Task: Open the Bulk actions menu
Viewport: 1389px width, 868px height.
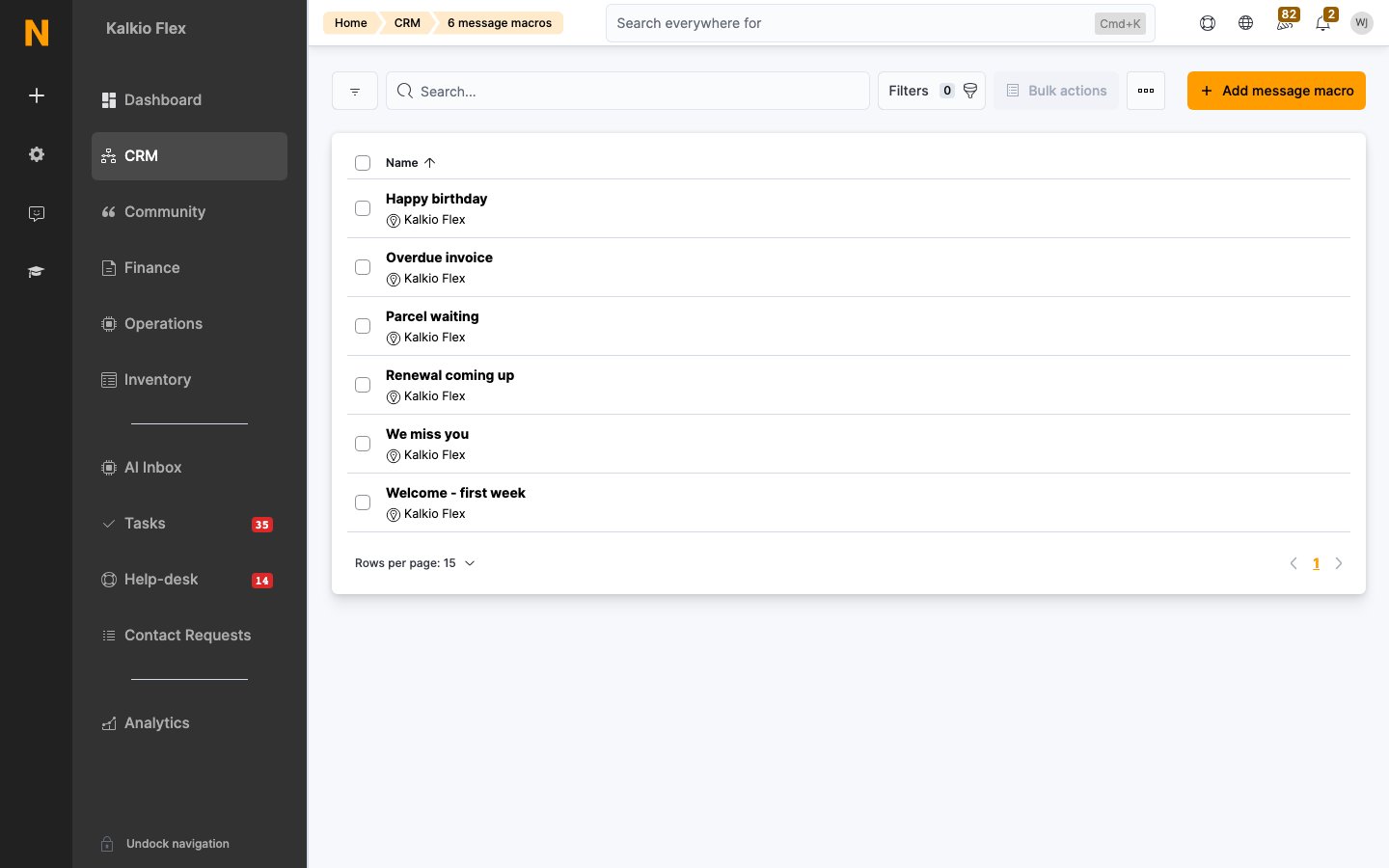Action: click(1056, 91)
